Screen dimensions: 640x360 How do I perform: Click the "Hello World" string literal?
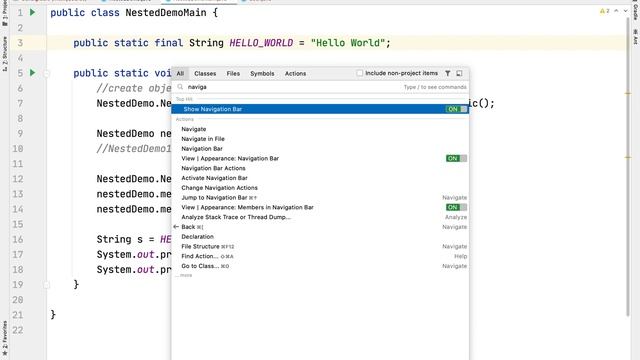point(348,43)
